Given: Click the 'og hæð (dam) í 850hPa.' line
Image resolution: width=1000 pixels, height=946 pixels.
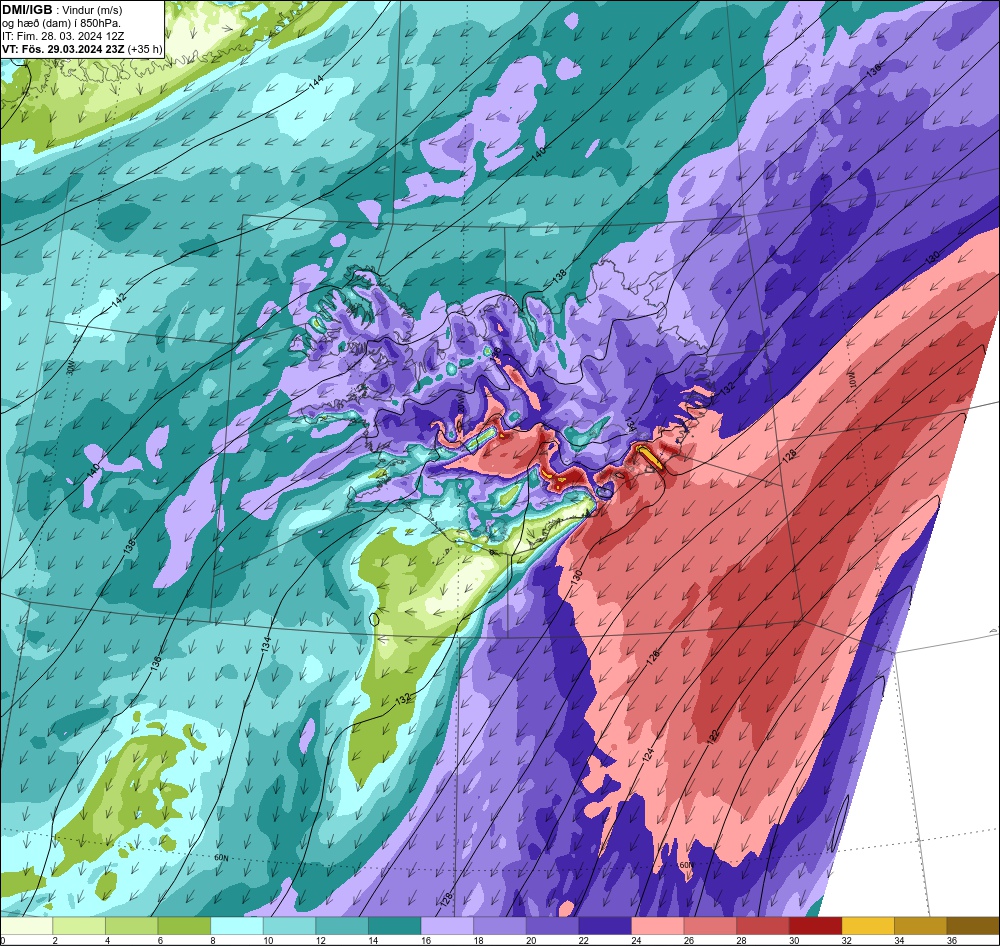Looking at the screenshot, I should pyautogui.click(x=61, y=23).
